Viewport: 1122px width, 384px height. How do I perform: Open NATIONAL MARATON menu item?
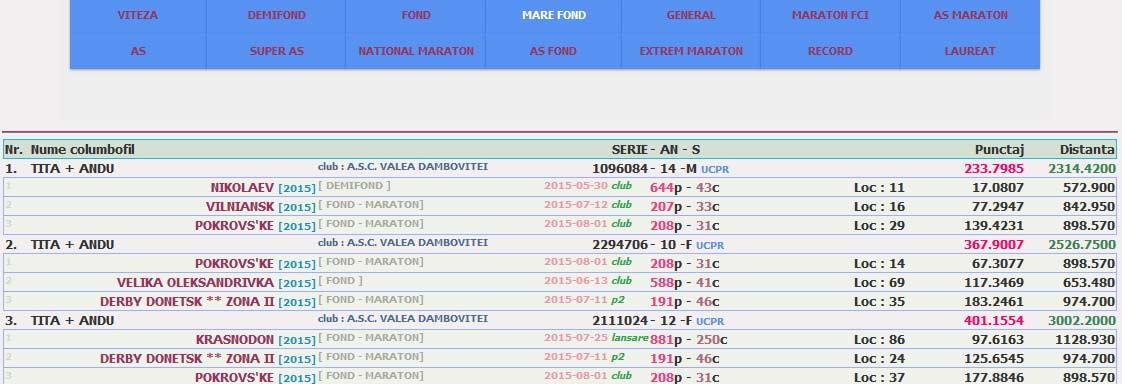pyautogui.click(x=416, y=51)
